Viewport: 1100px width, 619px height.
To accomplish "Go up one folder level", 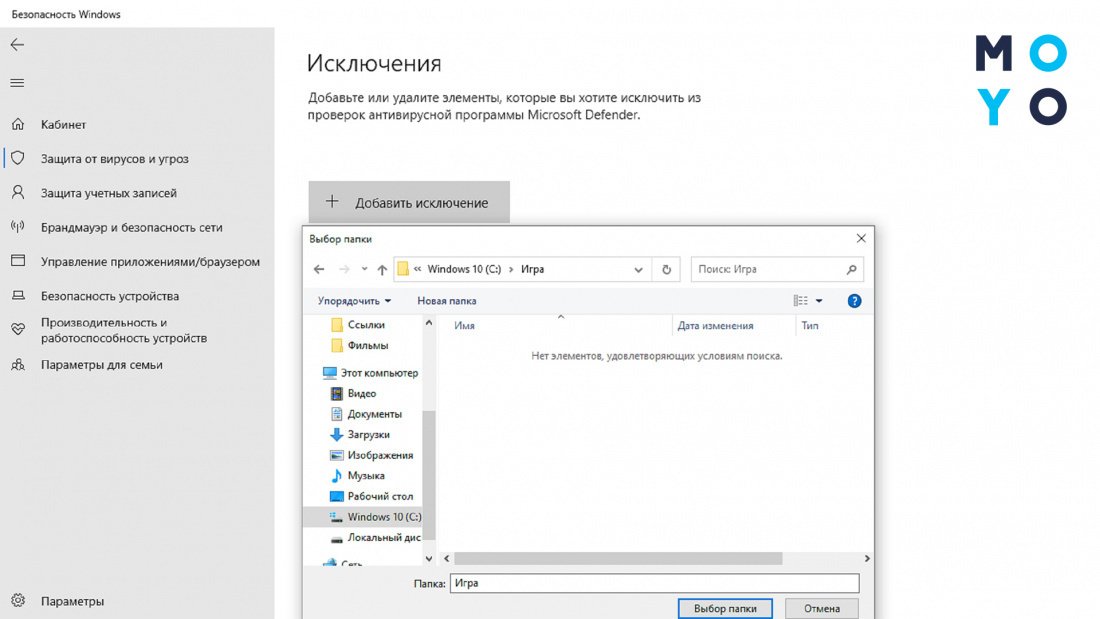I will (382, 269).
